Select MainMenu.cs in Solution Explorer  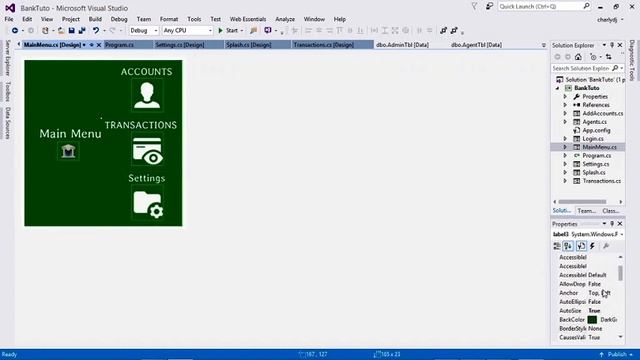pos(599,147)
